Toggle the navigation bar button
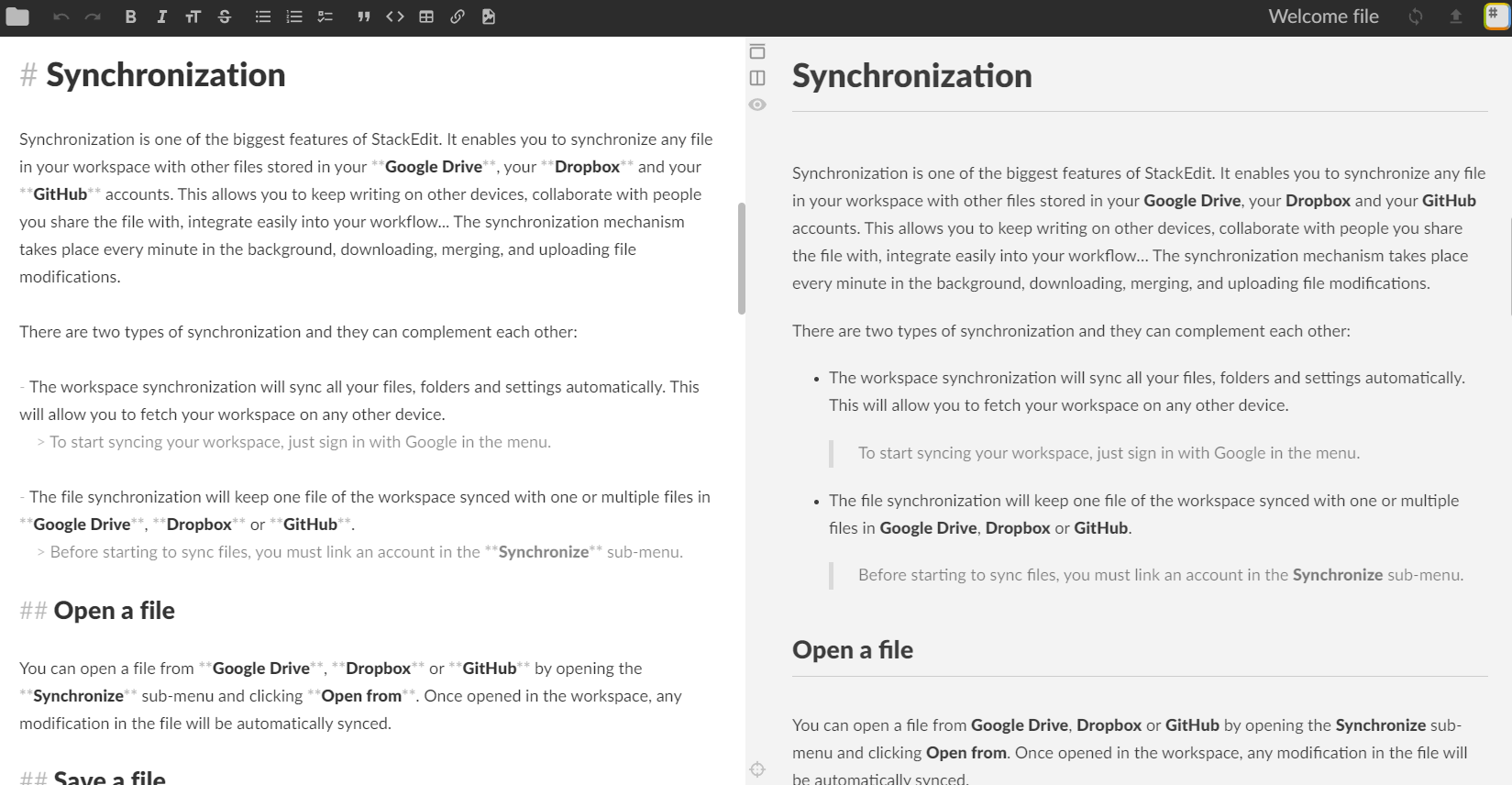The height and width of the screenshot is (785, 1512). tap(757, 51)
